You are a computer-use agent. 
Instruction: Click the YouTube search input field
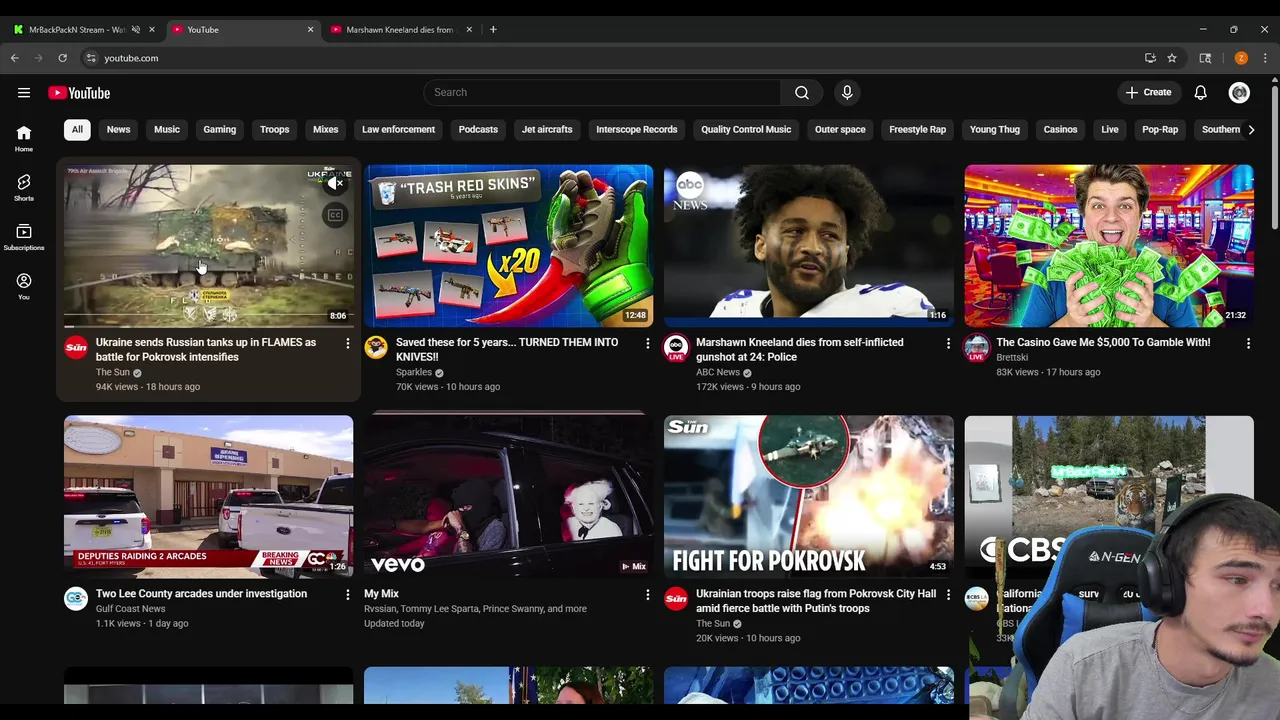pyautogui.click(x=602, y=92)
